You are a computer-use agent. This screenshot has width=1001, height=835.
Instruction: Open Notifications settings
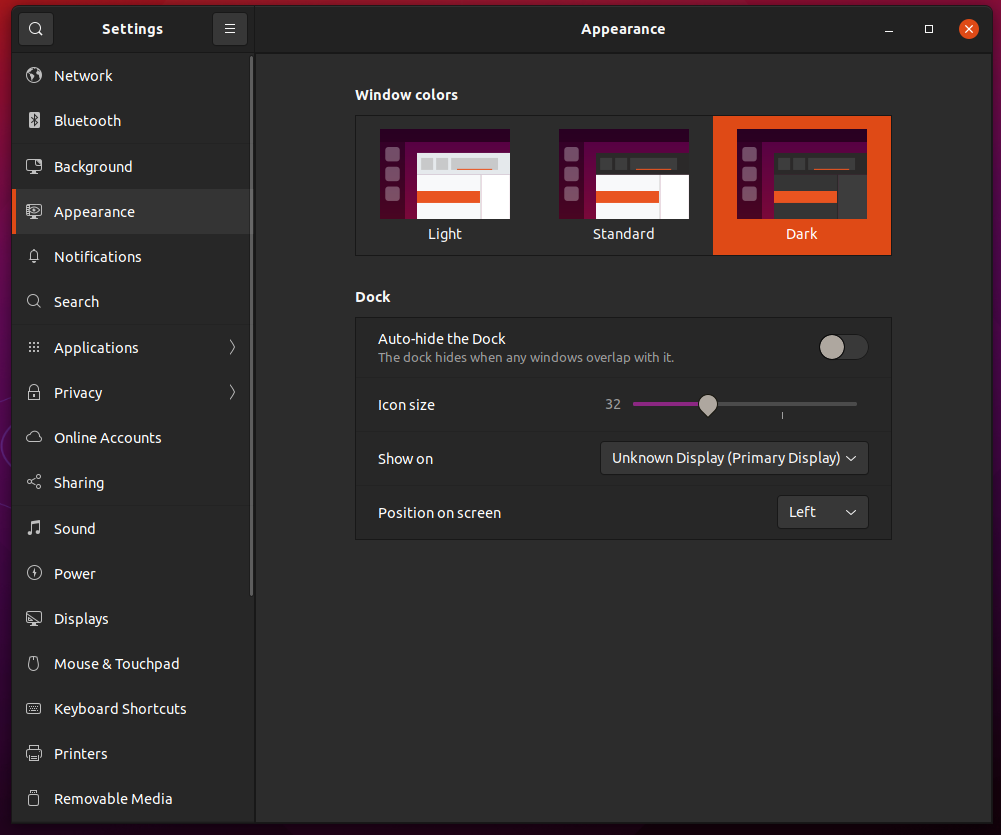point(132,257)
